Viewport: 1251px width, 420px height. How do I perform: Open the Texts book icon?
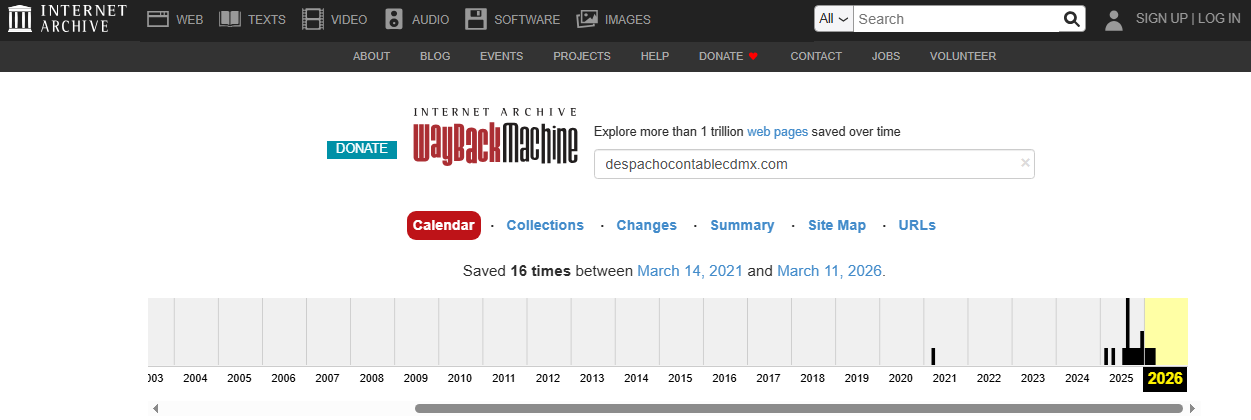(230, 18)
